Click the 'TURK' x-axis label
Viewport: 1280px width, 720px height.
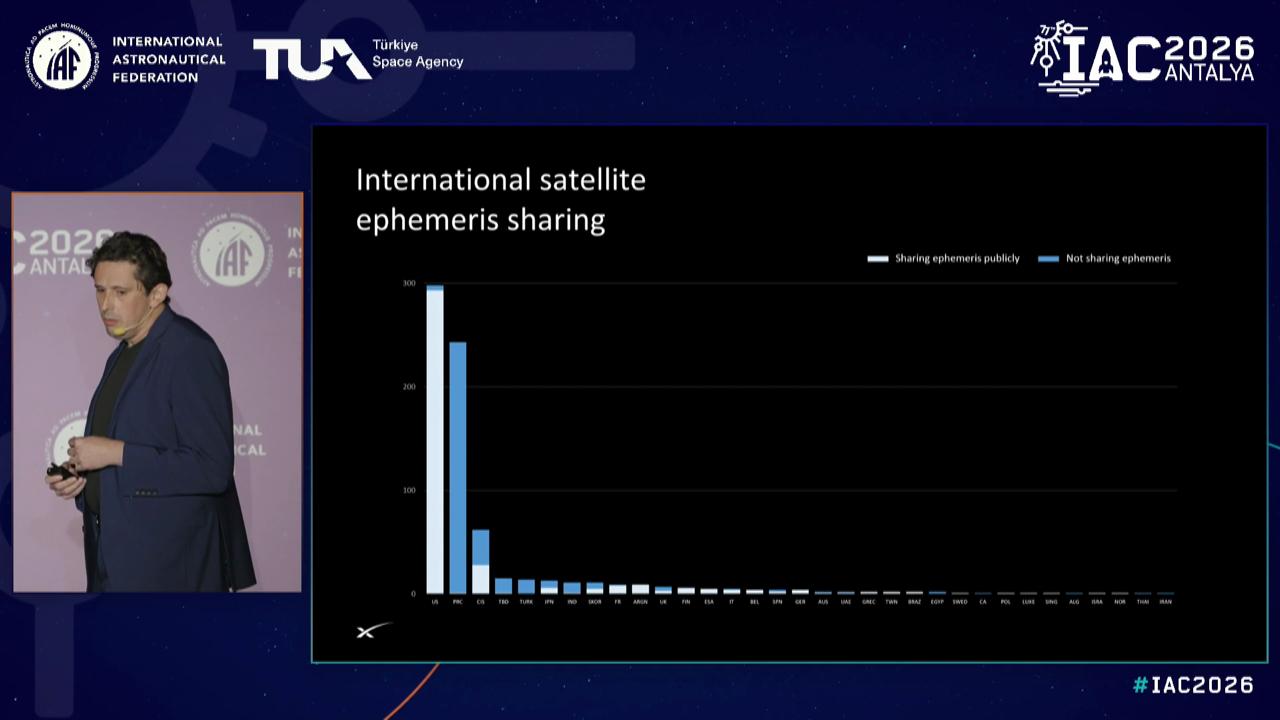coord(526,602)
